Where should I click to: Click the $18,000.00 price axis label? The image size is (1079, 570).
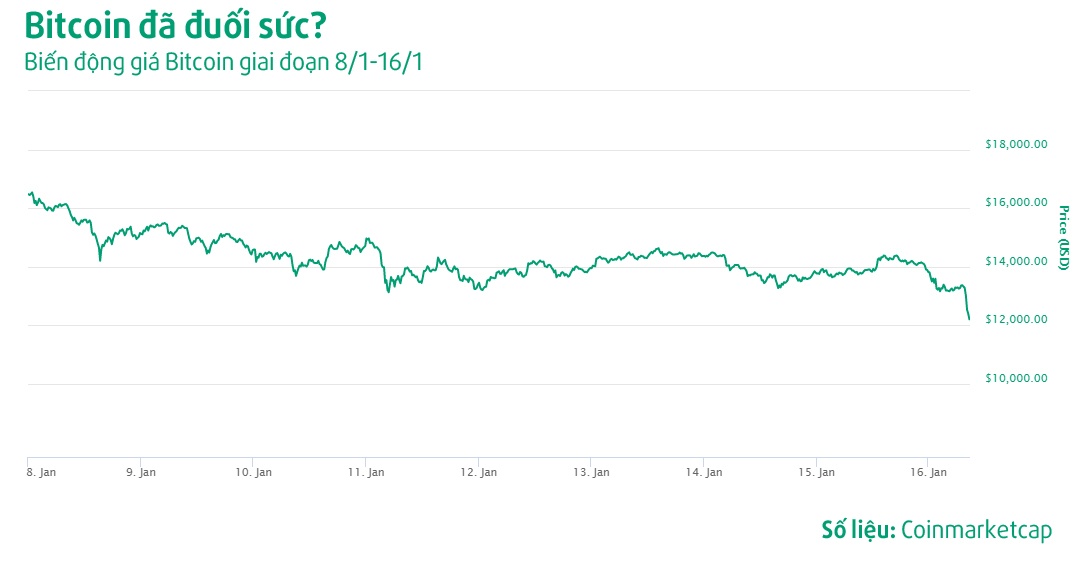[x=1016, y=144]
